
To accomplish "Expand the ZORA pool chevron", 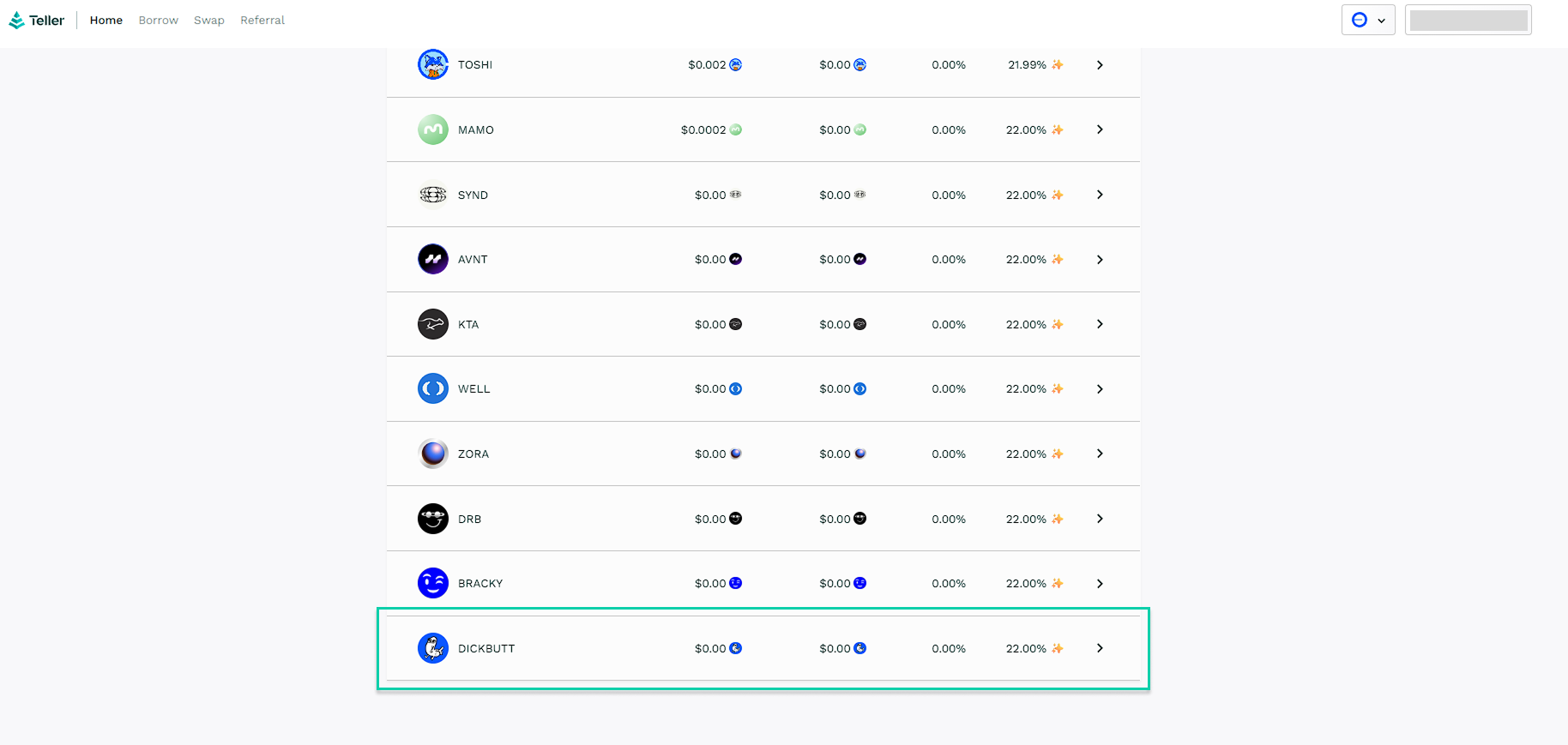I will 1100,454.
